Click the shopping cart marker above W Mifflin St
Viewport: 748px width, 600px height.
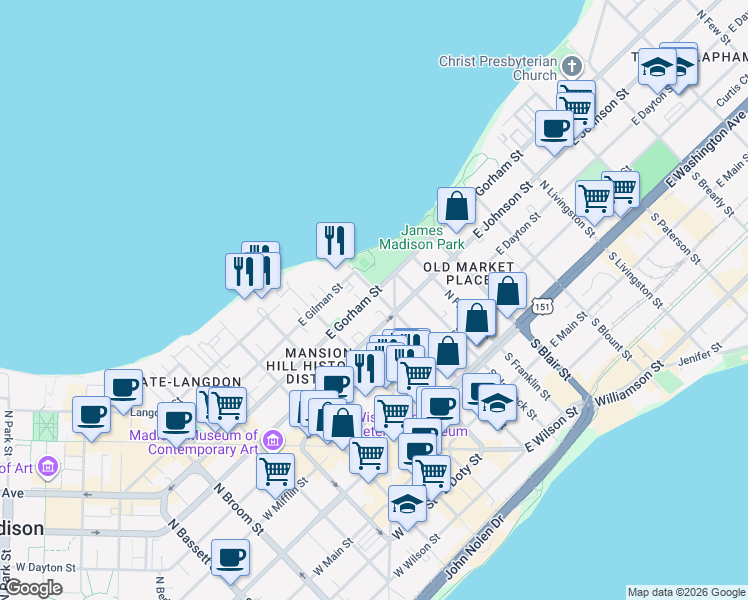[275, 473]
